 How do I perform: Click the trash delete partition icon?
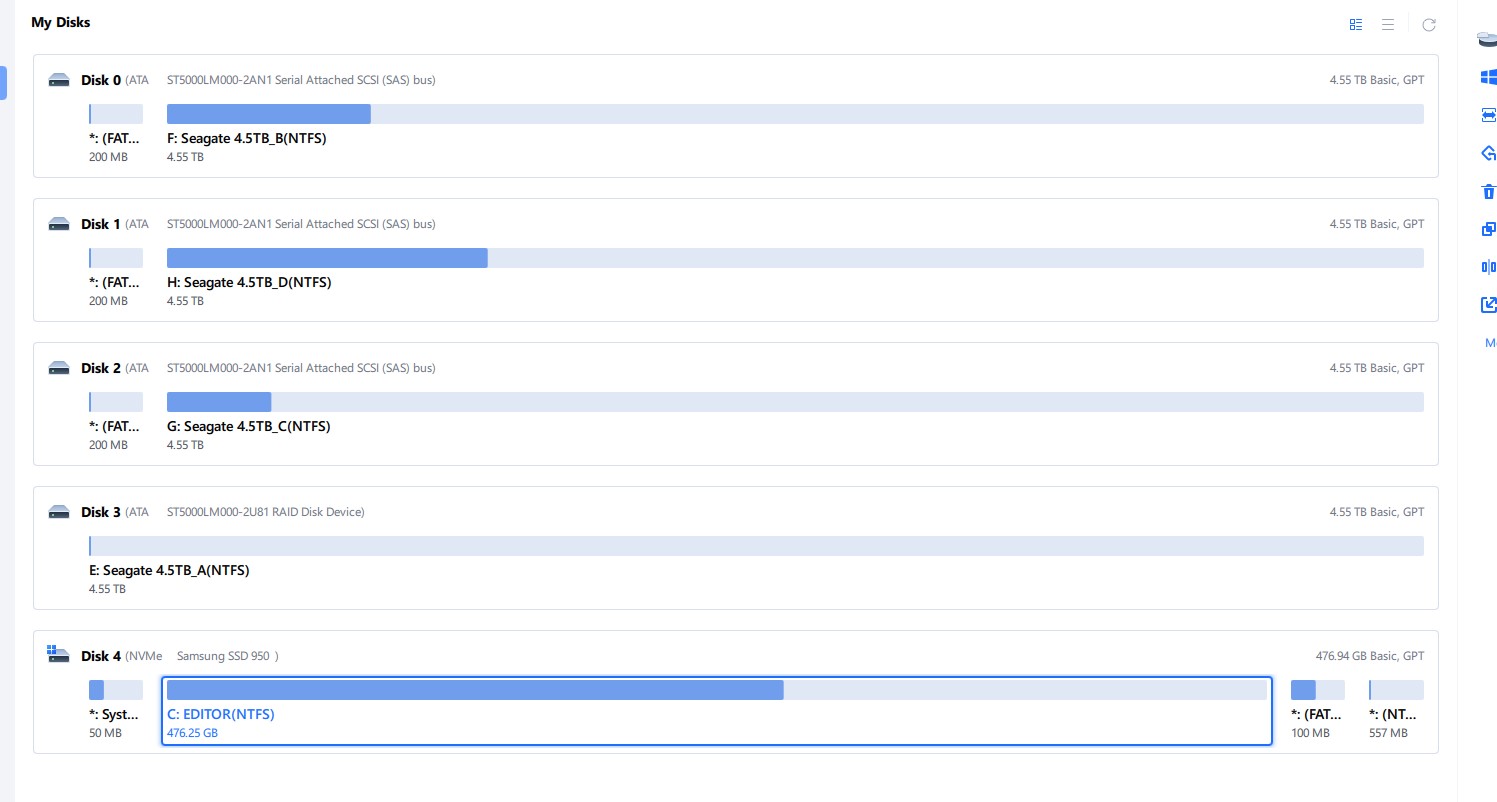point(1488,191)
